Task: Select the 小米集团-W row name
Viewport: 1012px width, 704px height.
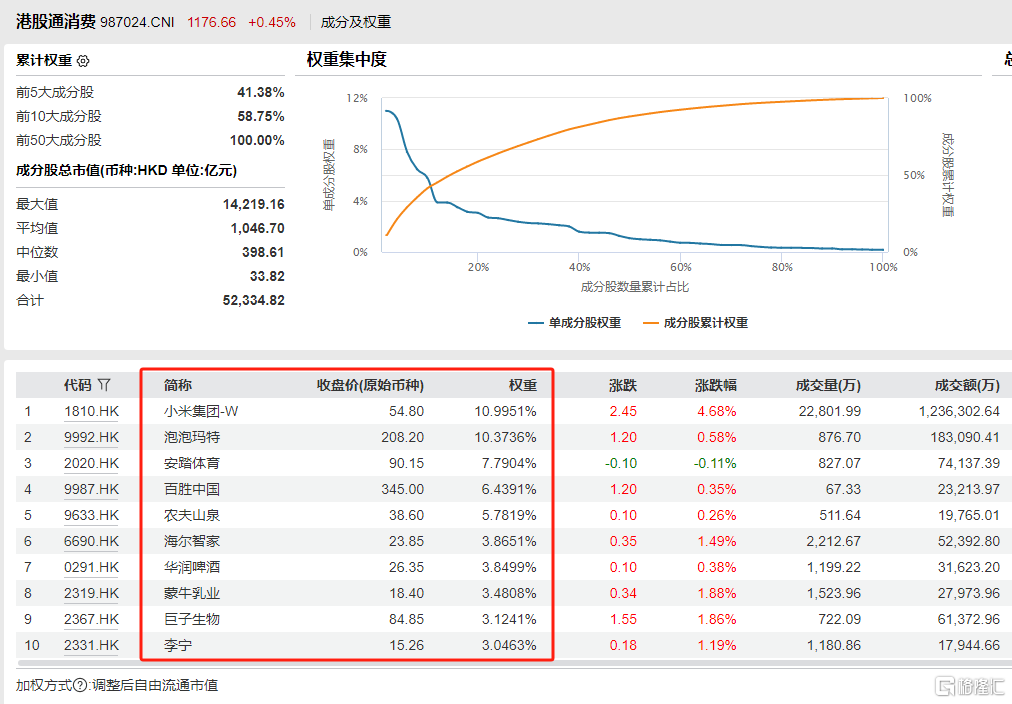Action: [x=201, y=412]
